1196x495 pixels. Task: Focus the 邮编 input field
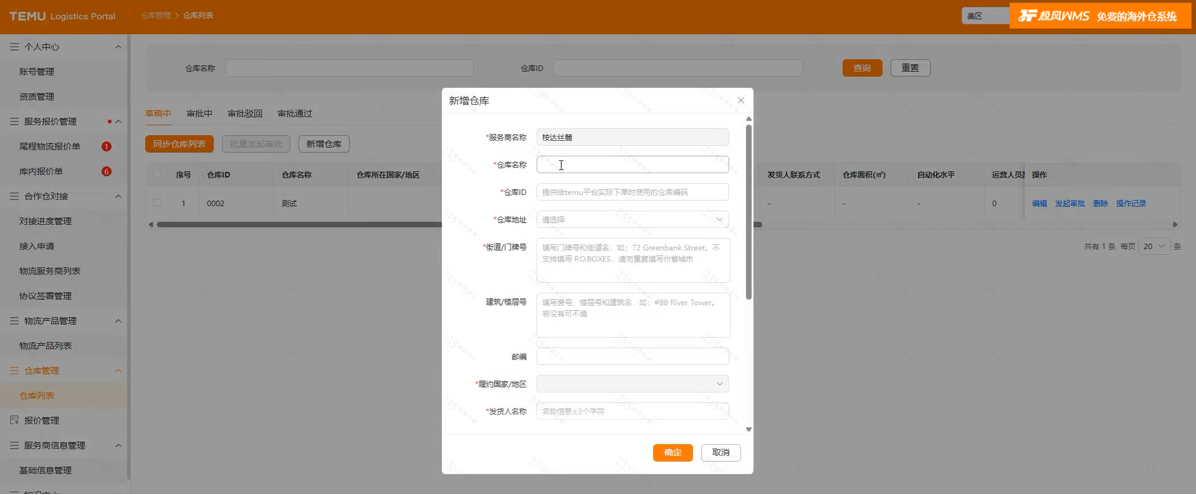pos(632,356)
